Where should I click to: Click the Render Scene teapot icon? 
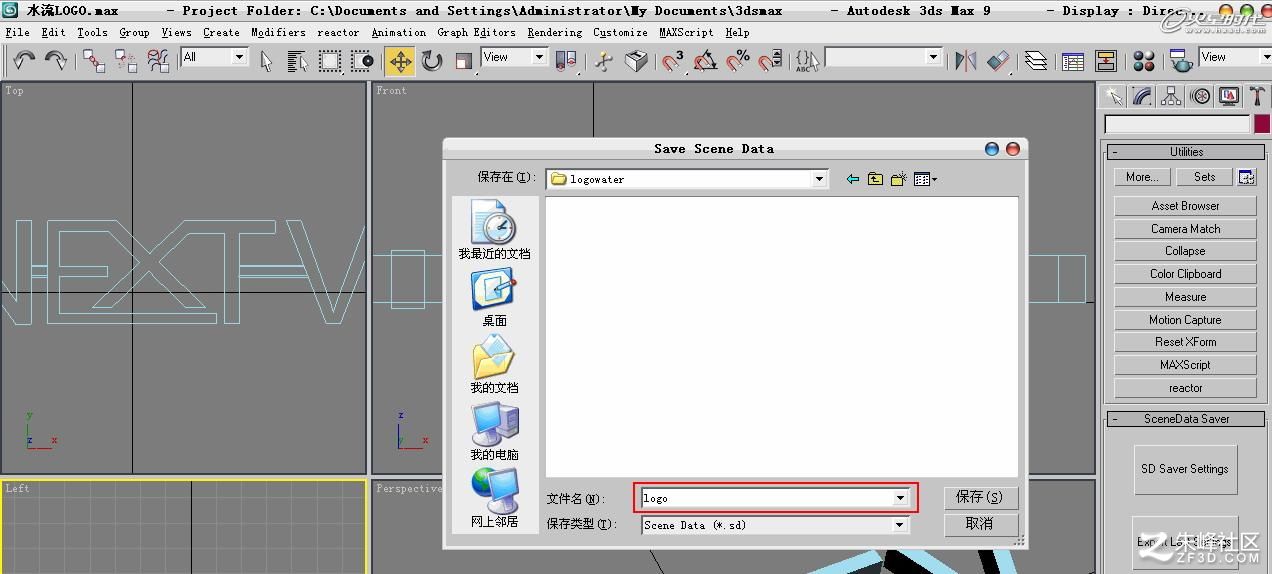click(x=1180, y=61)
